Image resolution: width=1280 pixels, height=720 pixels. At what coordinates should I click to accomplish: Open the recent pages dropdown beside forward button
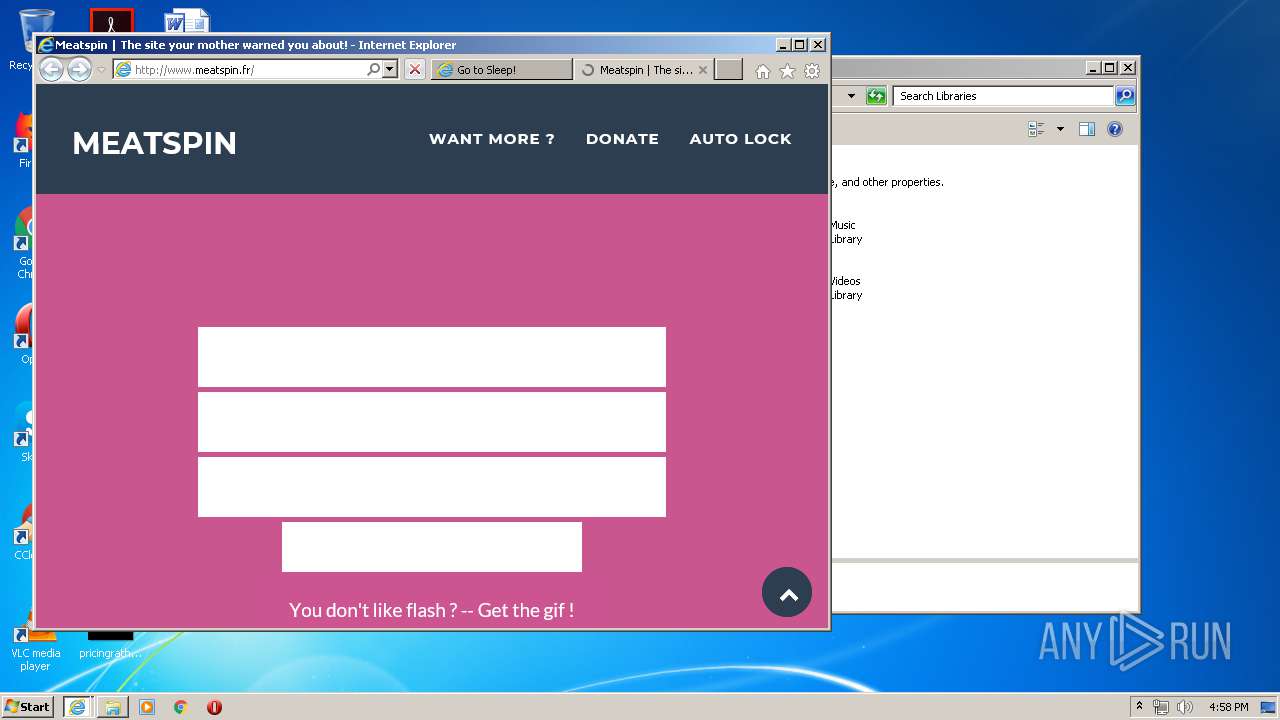101,70
